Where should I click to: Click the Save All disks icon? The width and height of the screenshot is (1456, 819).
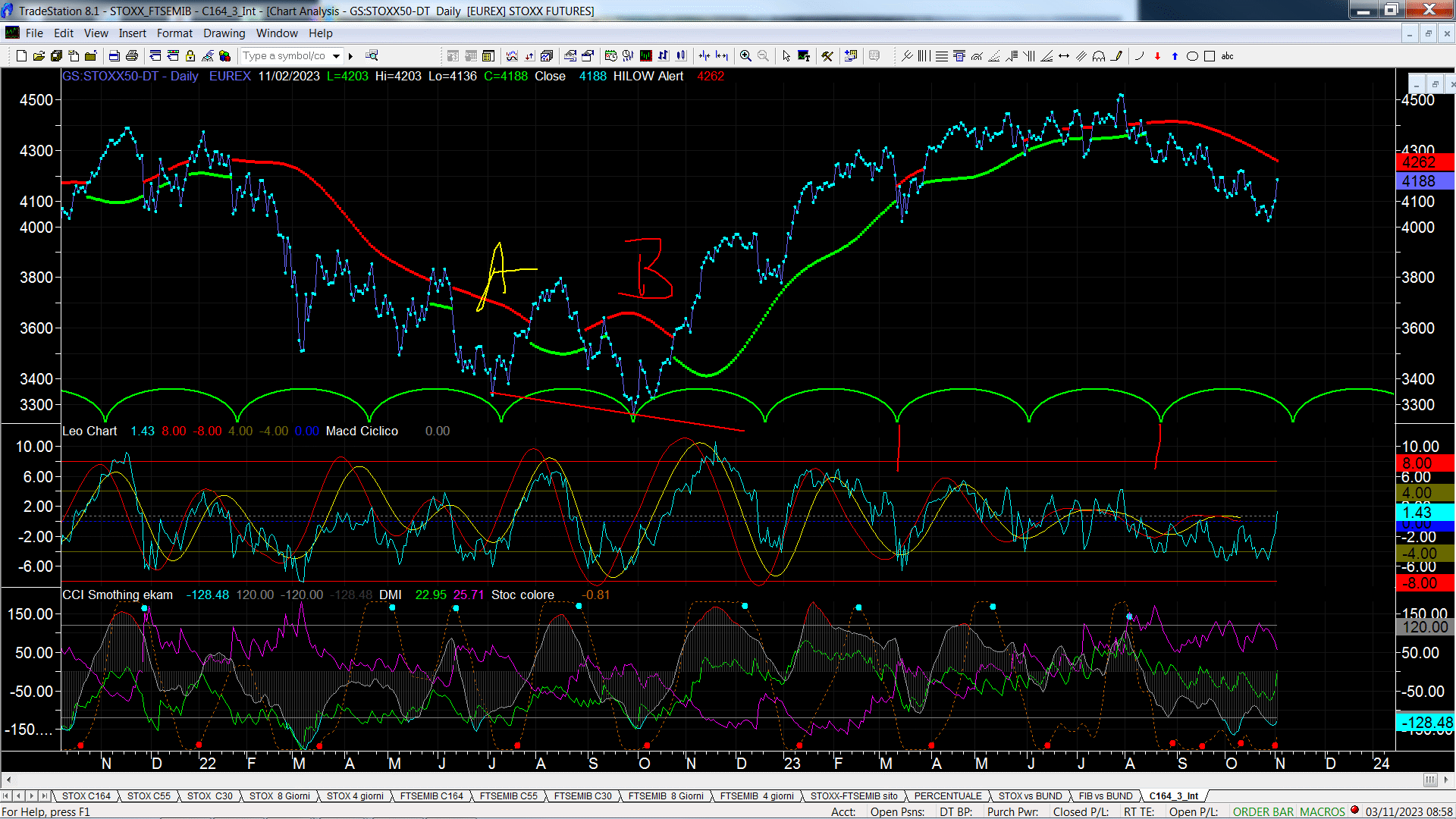pyautogui.click(x=56, y=56)
